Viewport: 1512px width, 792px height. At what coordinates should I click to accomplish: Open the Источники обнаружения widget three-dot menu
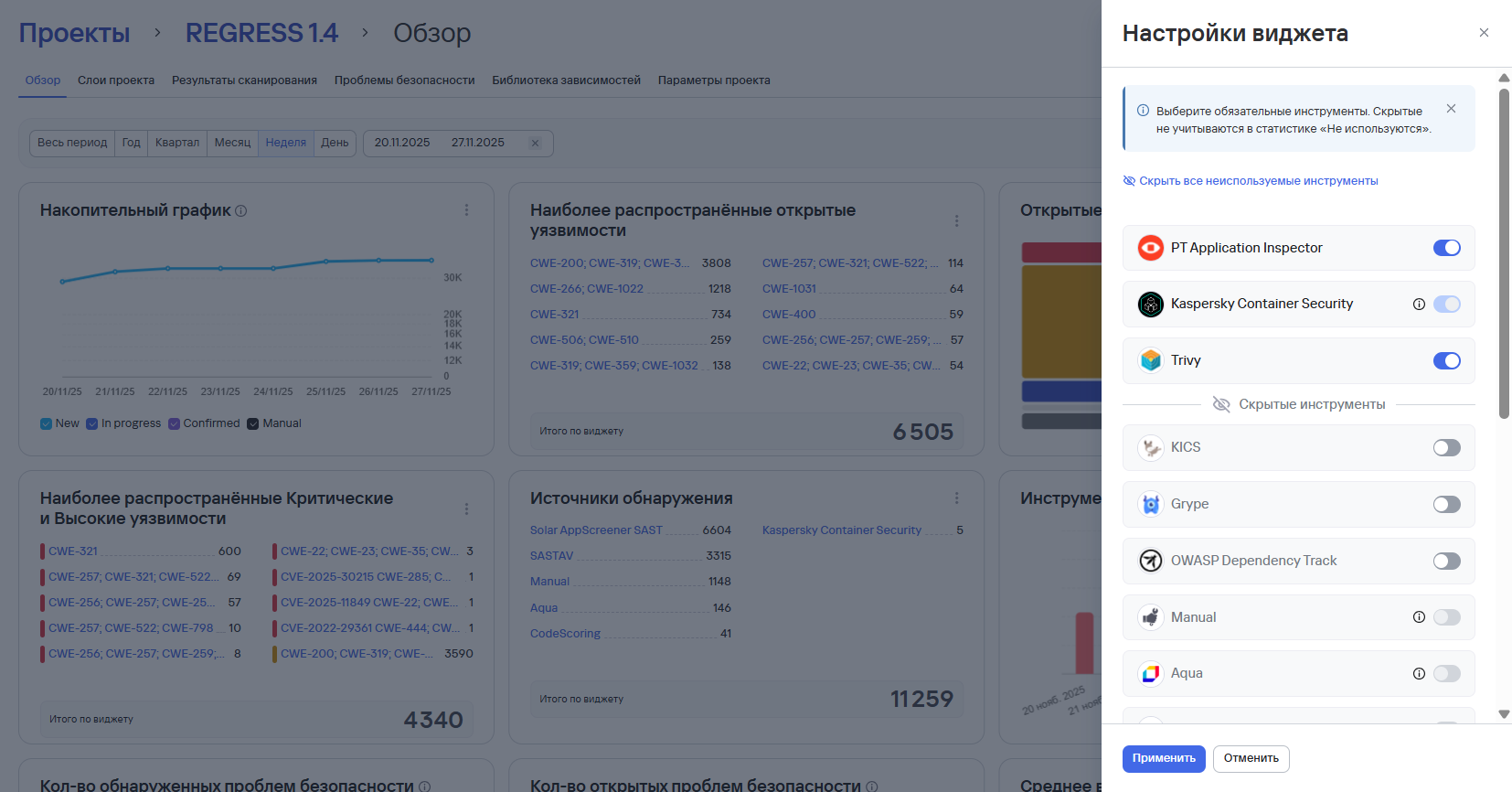(956, 498)
